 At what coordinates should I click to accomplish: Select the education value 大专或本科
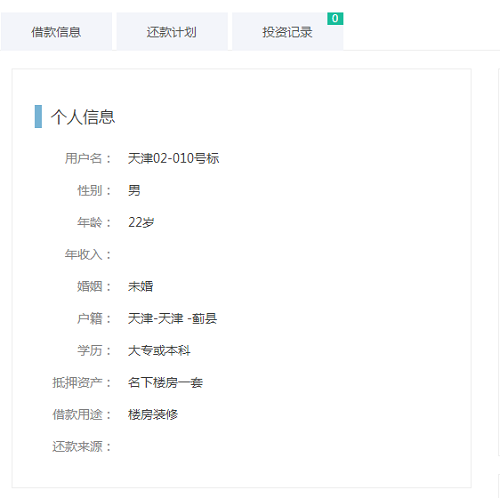[x=159, y=351]
